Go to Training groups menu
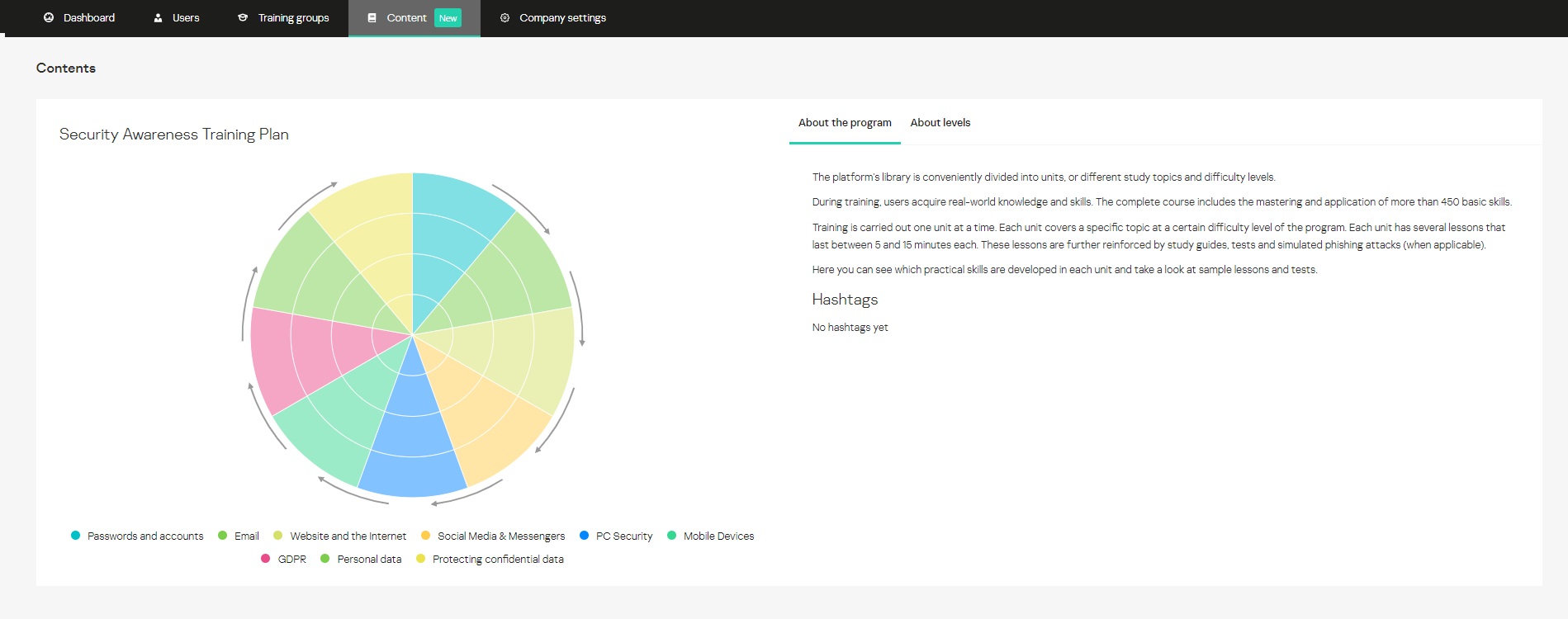The height and width of the screenshot is (619, 1568). tap(283, 17)
